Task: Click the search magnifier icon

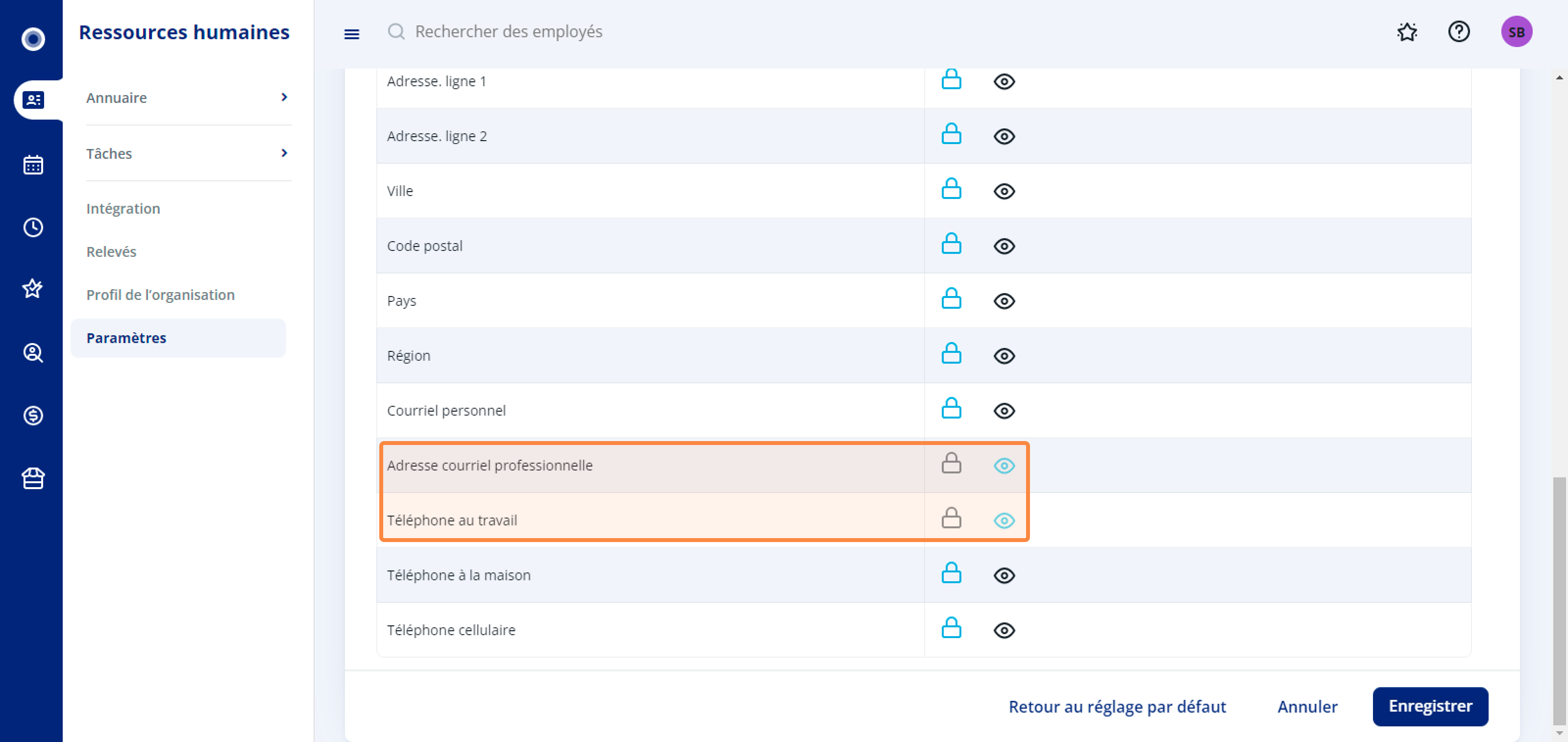Action: point(396,31)
